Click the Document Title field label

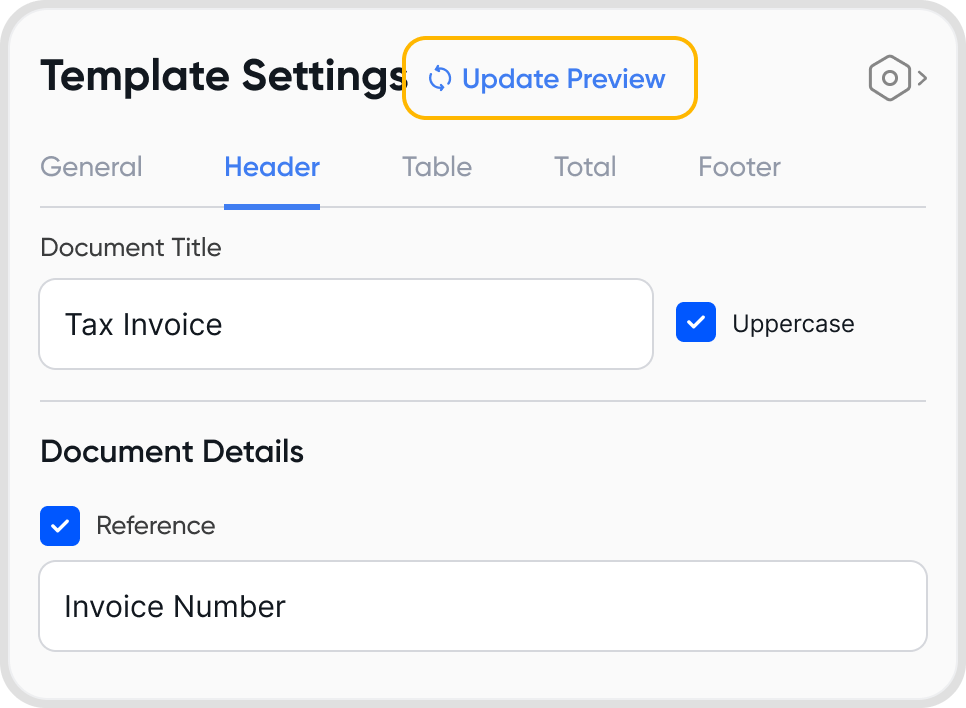click(x=131, y=247)
